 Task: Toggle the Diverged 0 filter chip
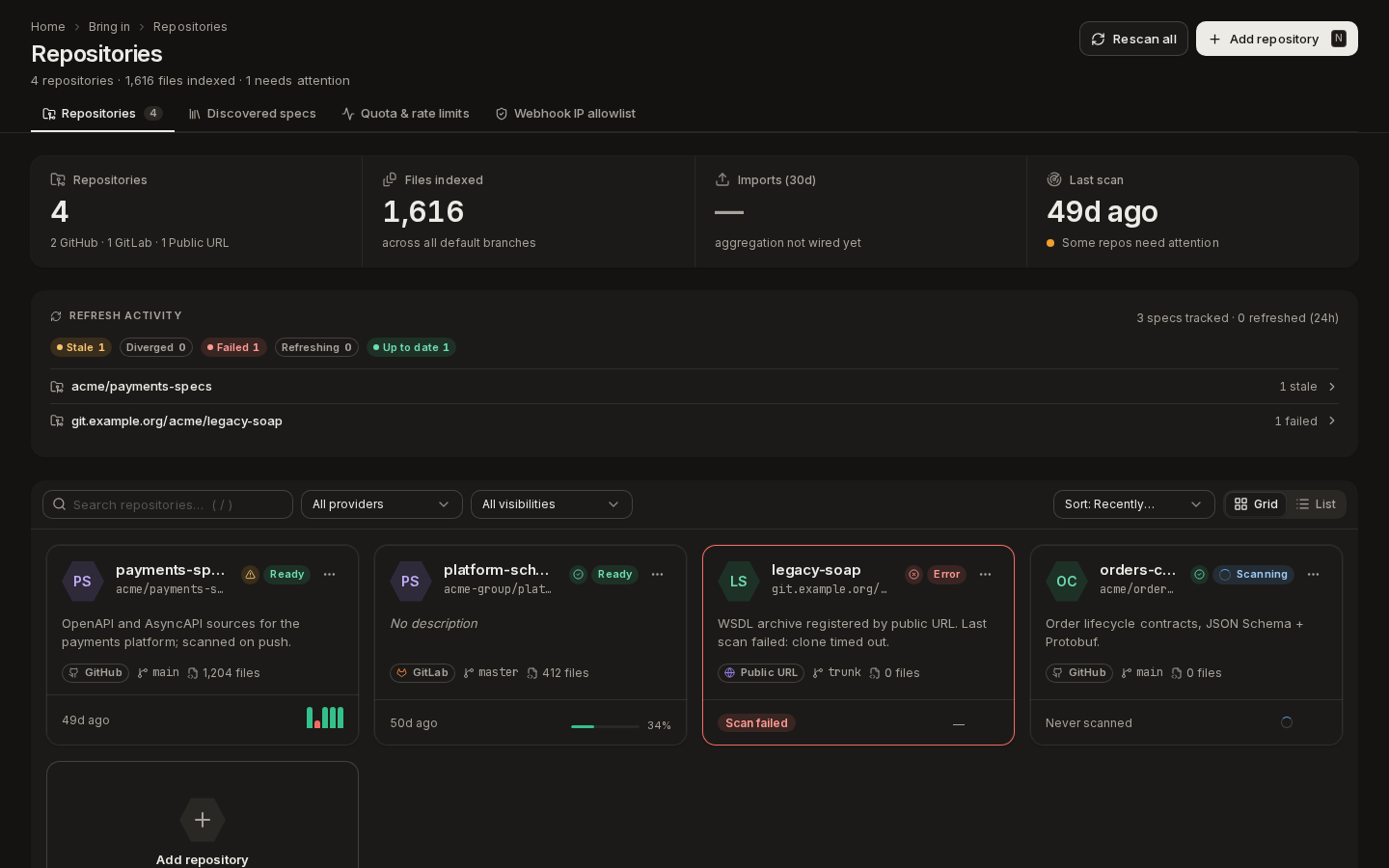click(156, 347)
